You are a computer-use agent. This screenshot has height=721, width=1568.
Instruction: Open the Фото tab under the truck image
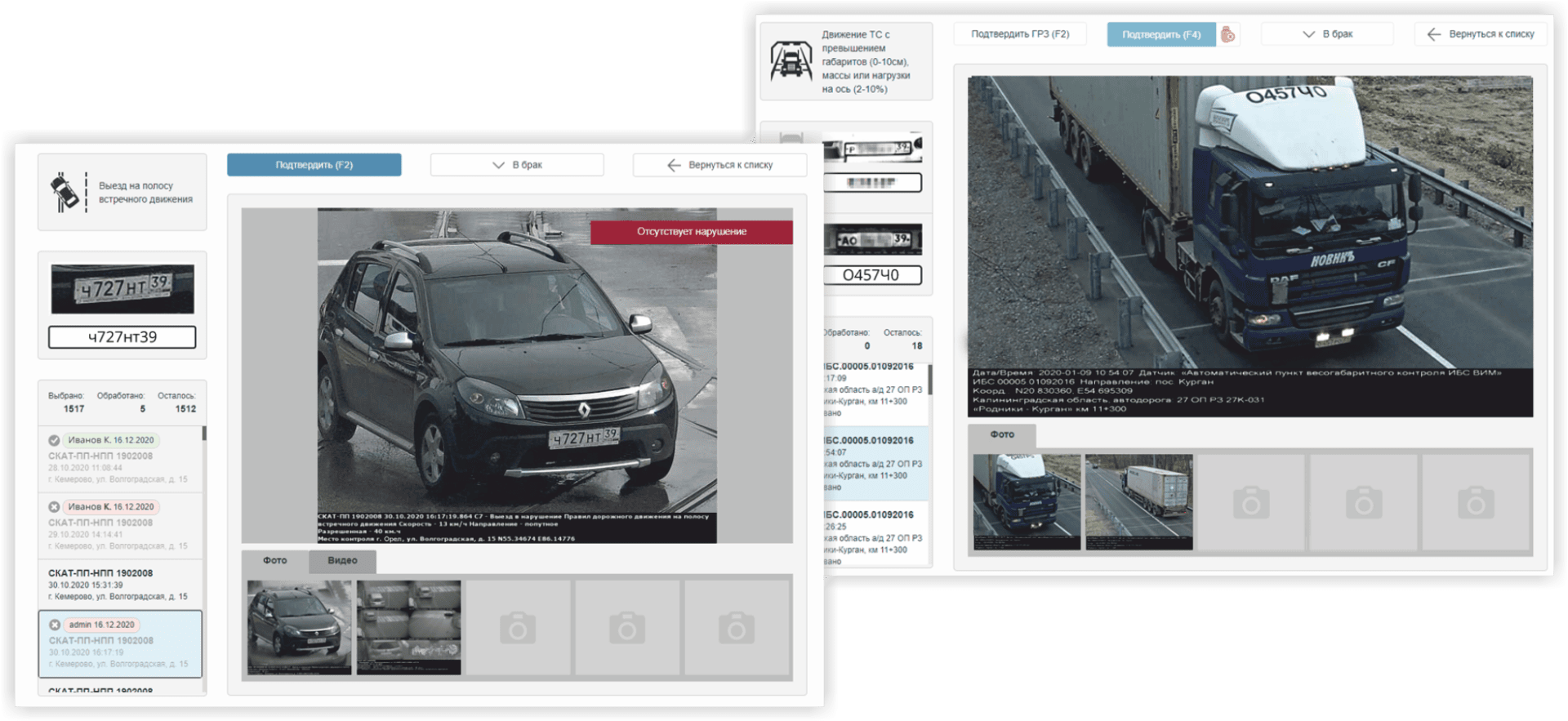(x=1002, y=434)
